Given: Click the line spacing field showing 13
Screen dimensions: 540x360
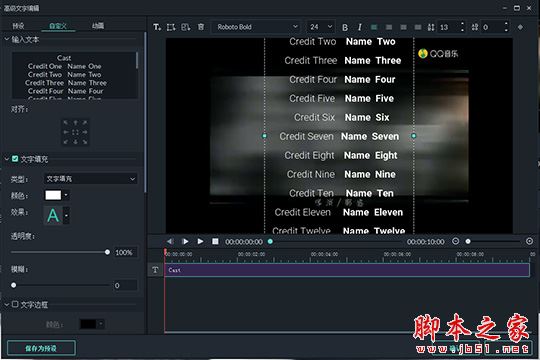Looking at the screenshot, I should point(448,27).
